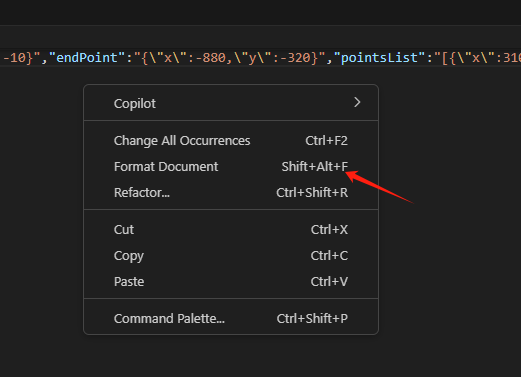Viewport: 521px width, 377px height.
Task: Expand the Copilot submenu chevron arrow
Action: 357,102
